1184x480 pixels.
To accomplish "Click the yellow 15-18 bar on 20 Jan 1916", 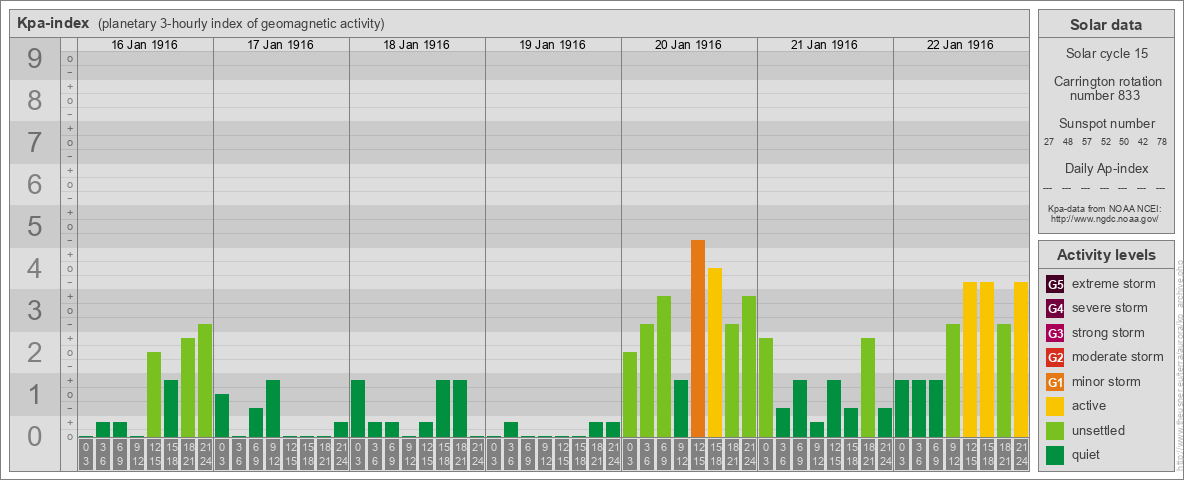I will coord(715,352).
